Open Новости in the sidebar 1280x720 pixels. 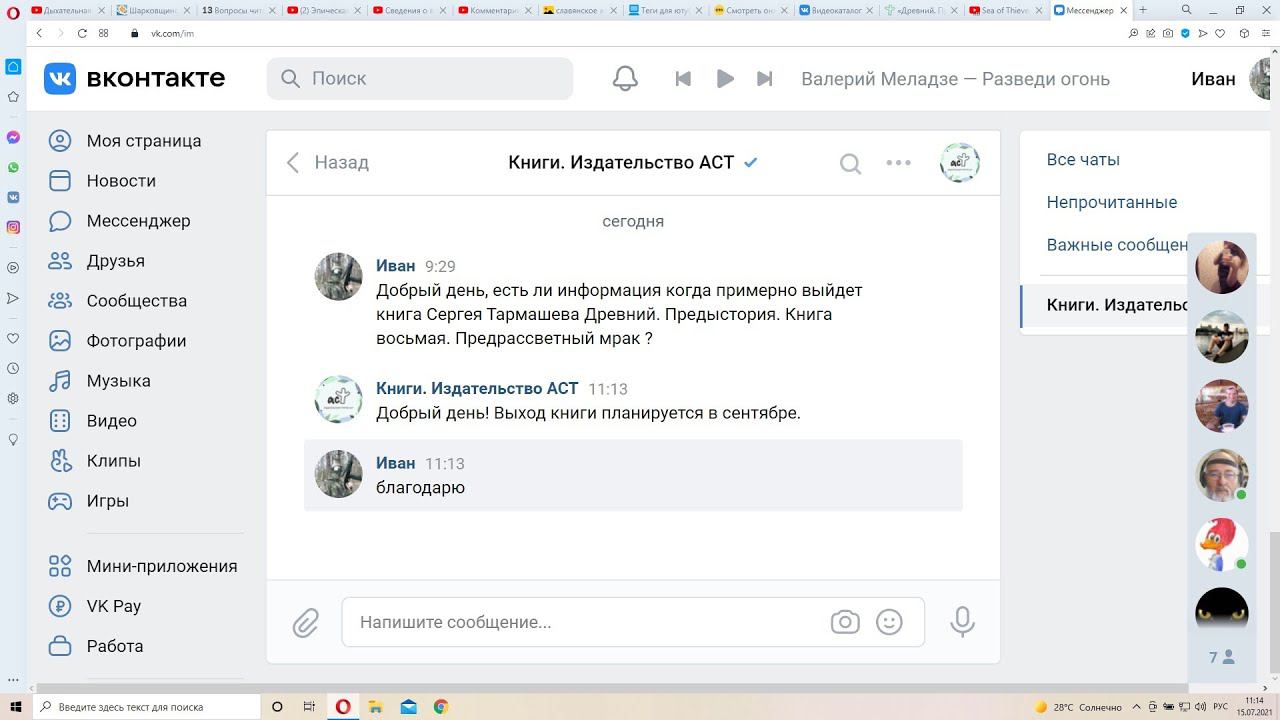pyautogui.click(x=121, y=181)
